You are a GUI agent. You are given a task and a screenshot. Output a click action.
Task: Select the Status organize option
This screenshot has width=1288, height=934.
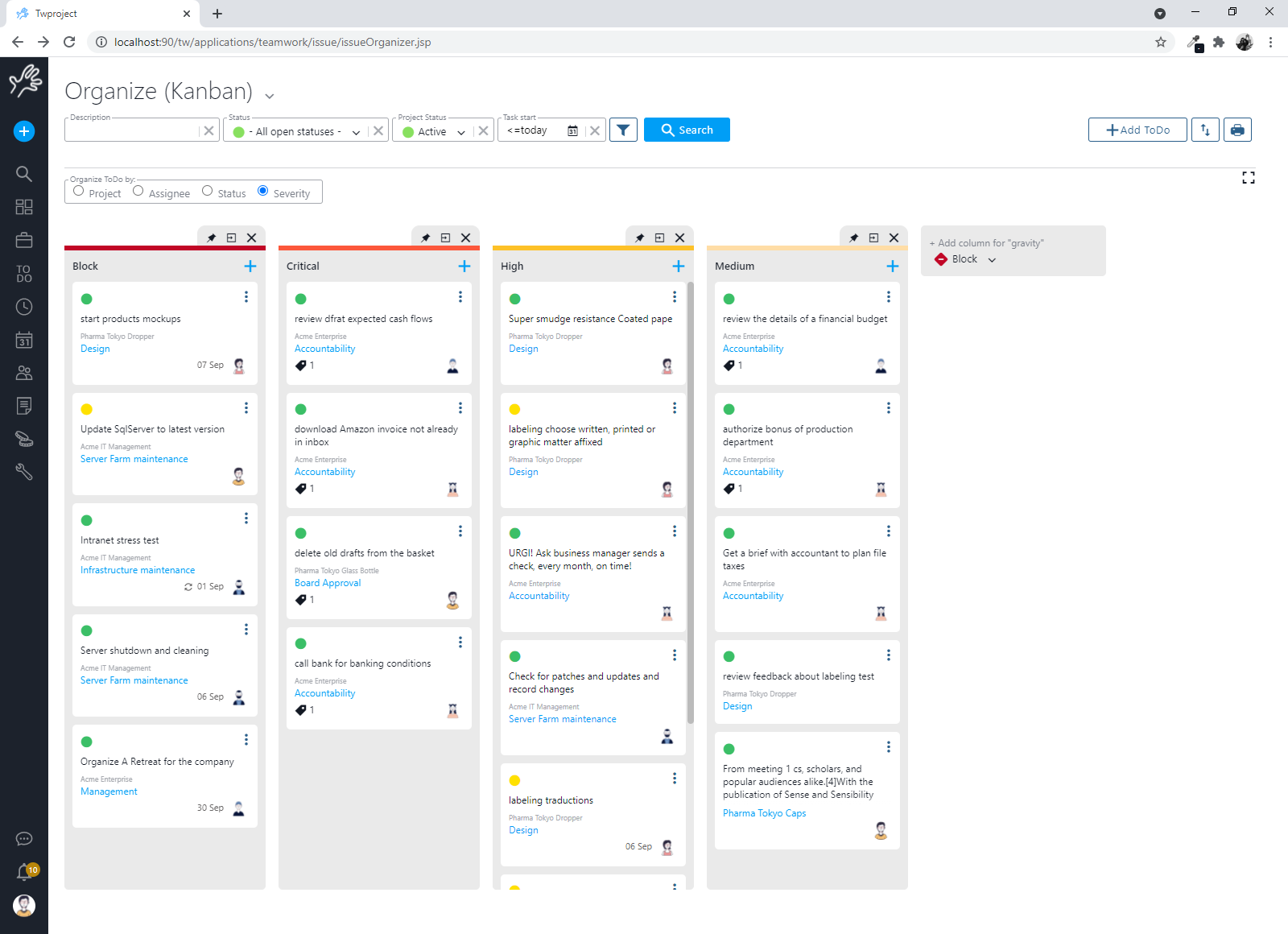point(208,191)
